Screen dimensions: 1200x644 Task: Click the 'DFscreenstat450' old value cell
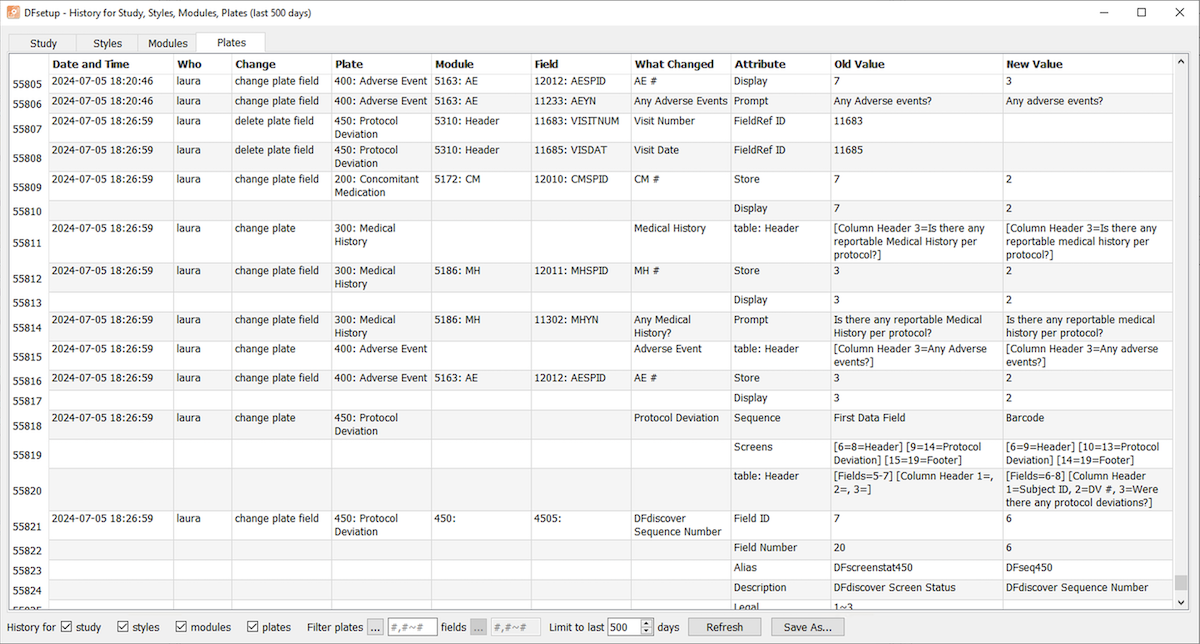click(x=917, y=570)
